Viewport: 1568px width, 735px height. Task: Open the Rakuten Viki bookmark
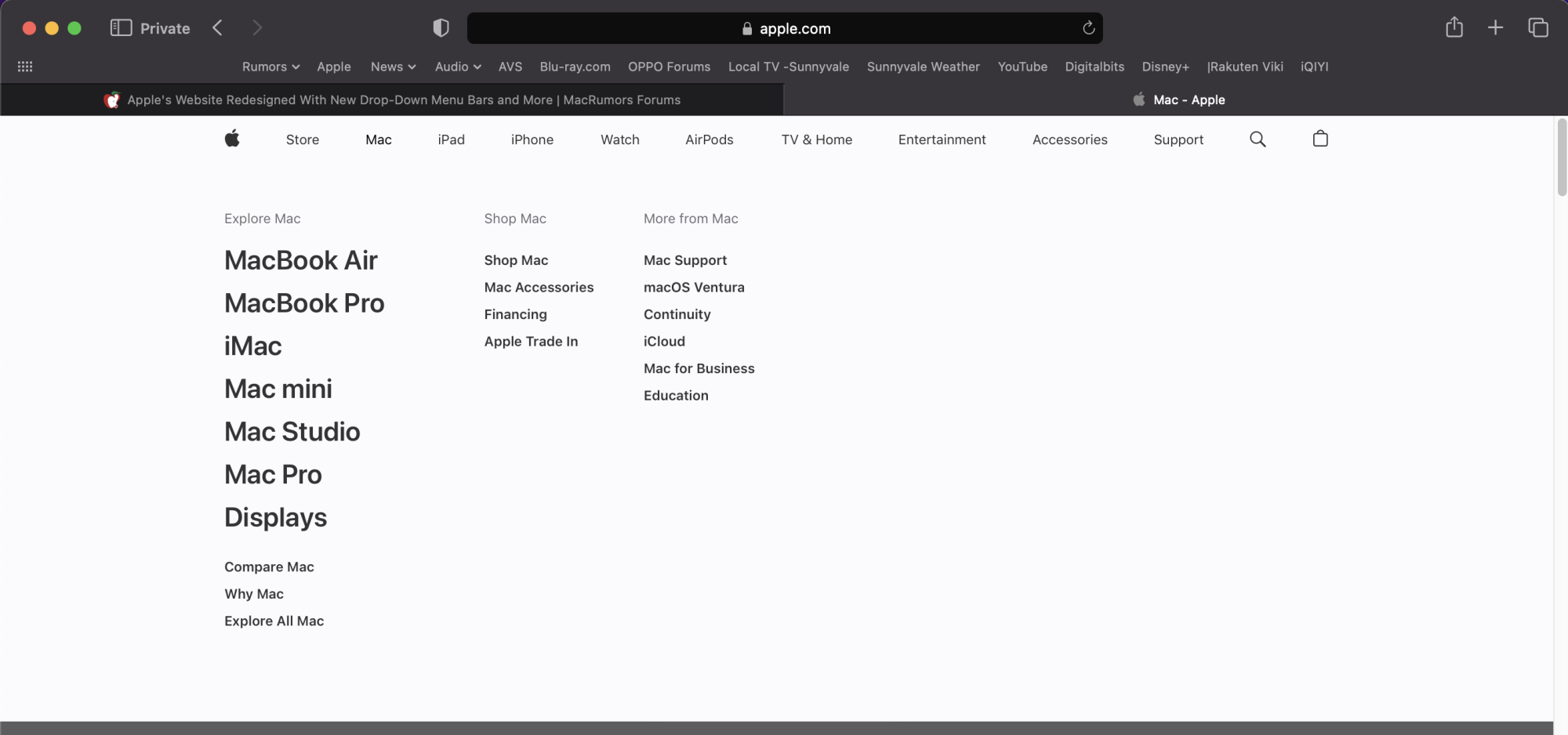(x=1245, y=67)
